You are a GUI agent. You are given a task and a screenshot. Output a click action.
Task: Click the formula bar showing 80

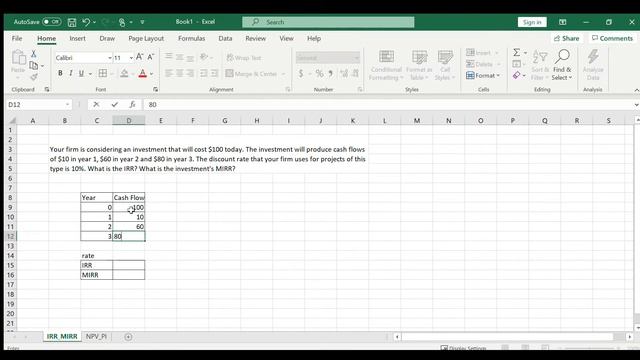coord(387,105)
